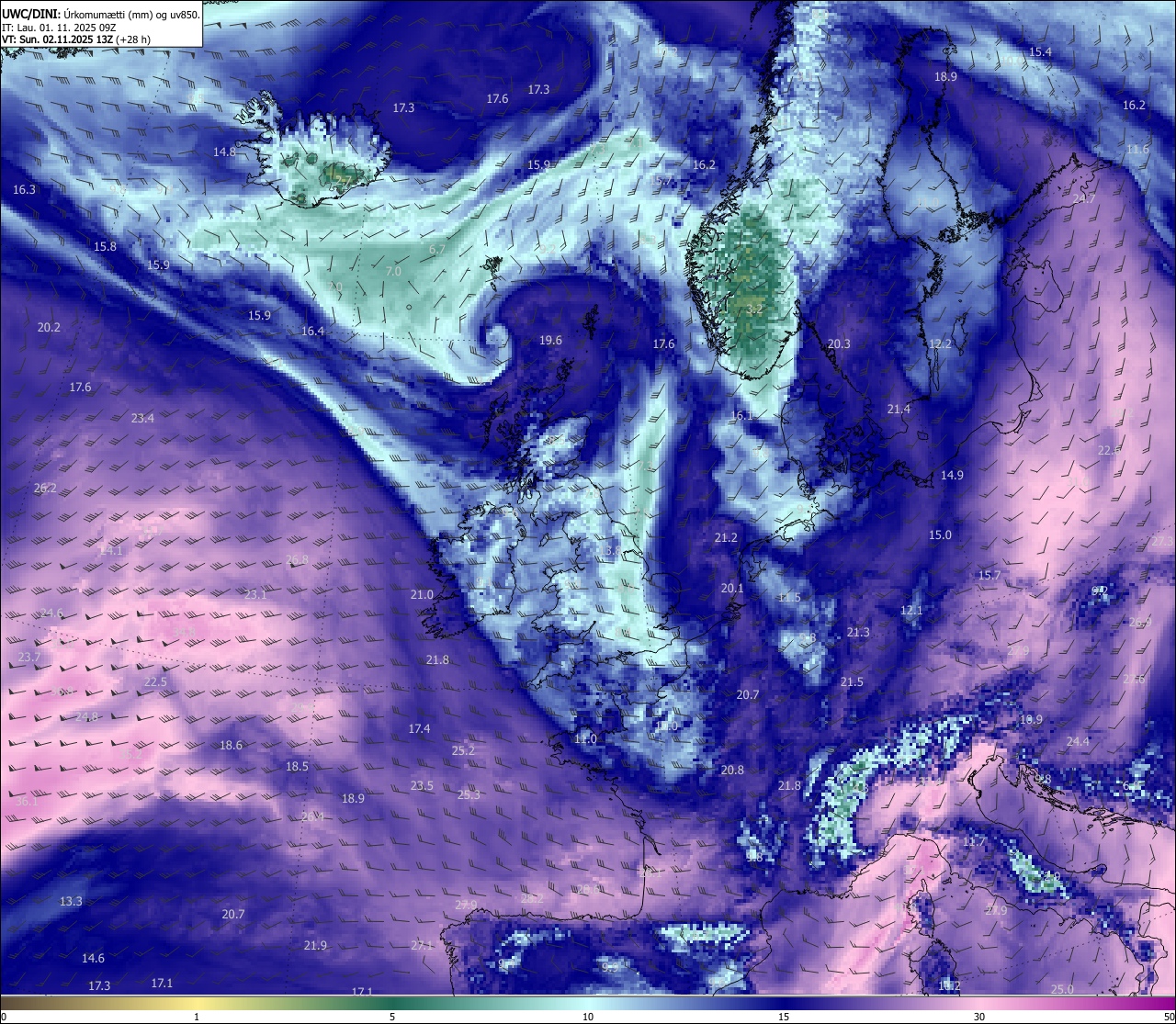
Task: Click the 15.0 value label on the map
Action: [x=940, y=535]
